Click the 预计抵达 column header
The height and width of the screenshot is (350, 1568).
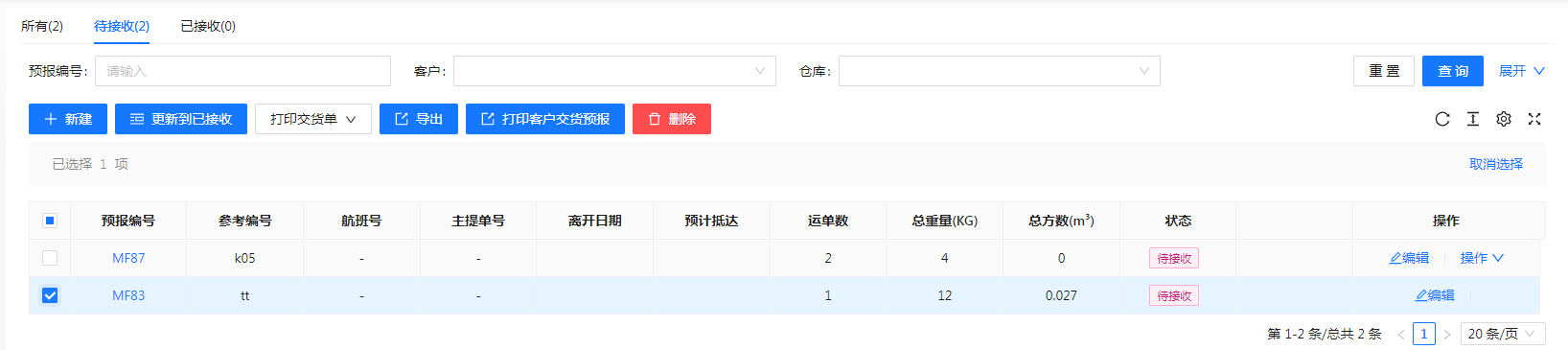[711, 221]
